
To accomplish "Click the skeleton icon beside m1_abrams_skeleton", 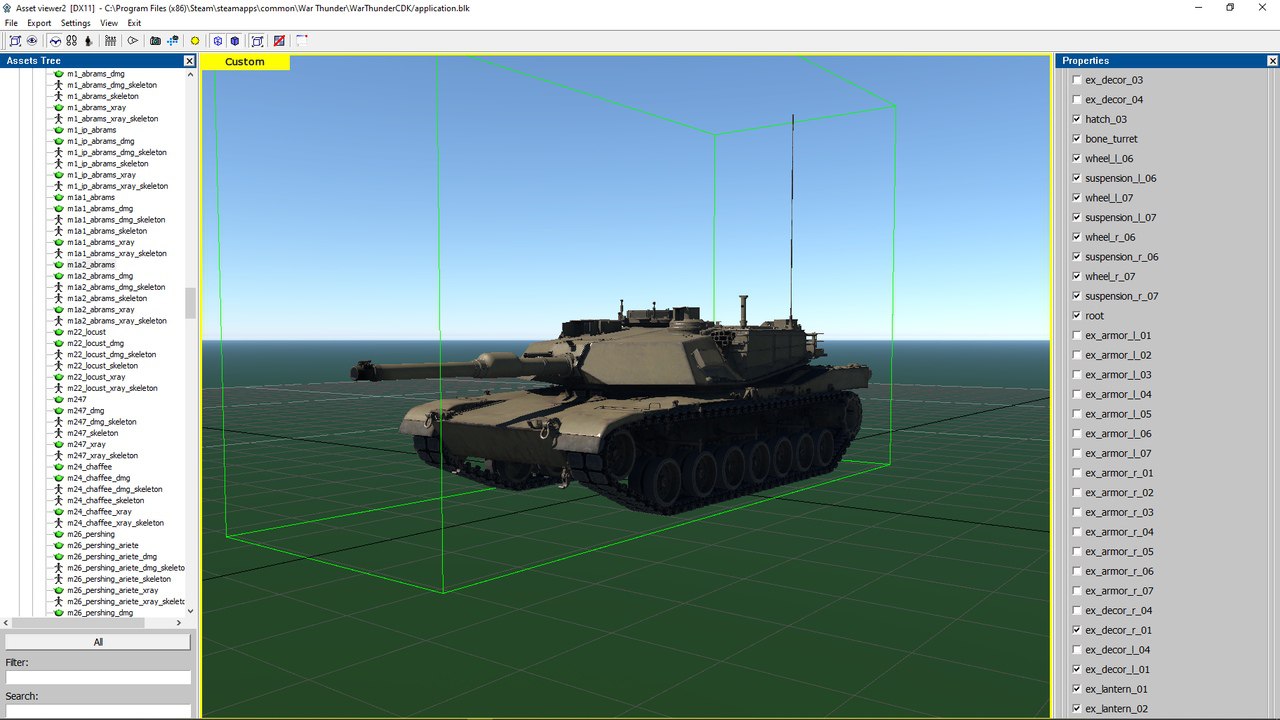I will pyautogui.click(x=58, y=96).
